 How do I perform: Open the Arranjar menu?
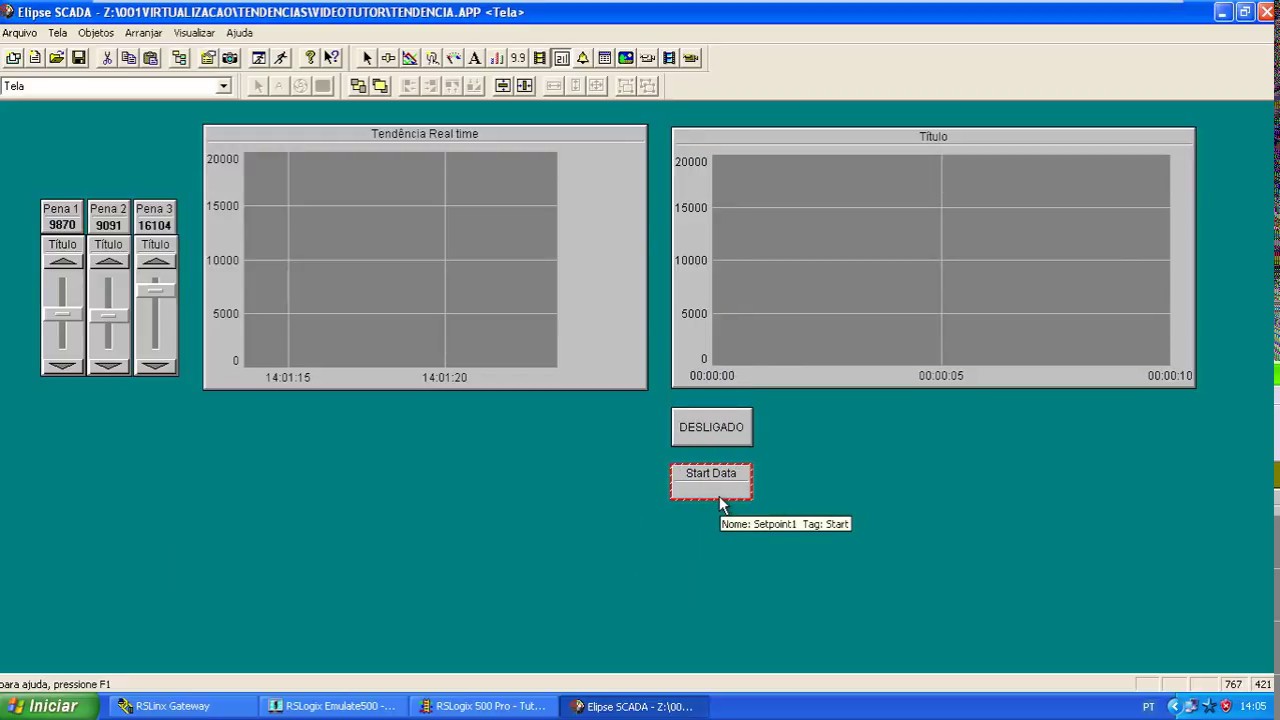(144, 33)
